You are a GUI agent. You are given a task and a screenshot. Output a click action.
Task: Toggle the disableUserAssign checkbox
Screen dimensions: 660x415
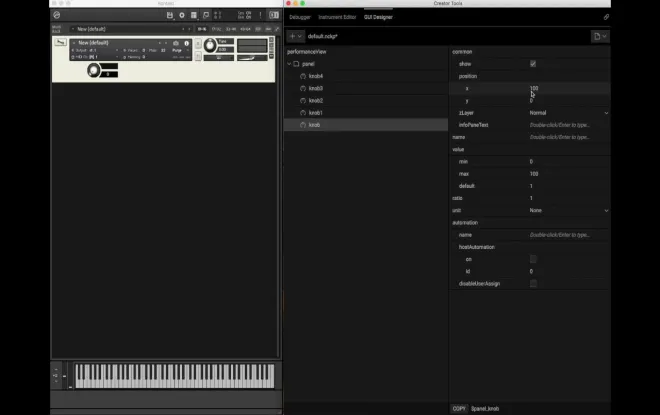tap(533, 284)
